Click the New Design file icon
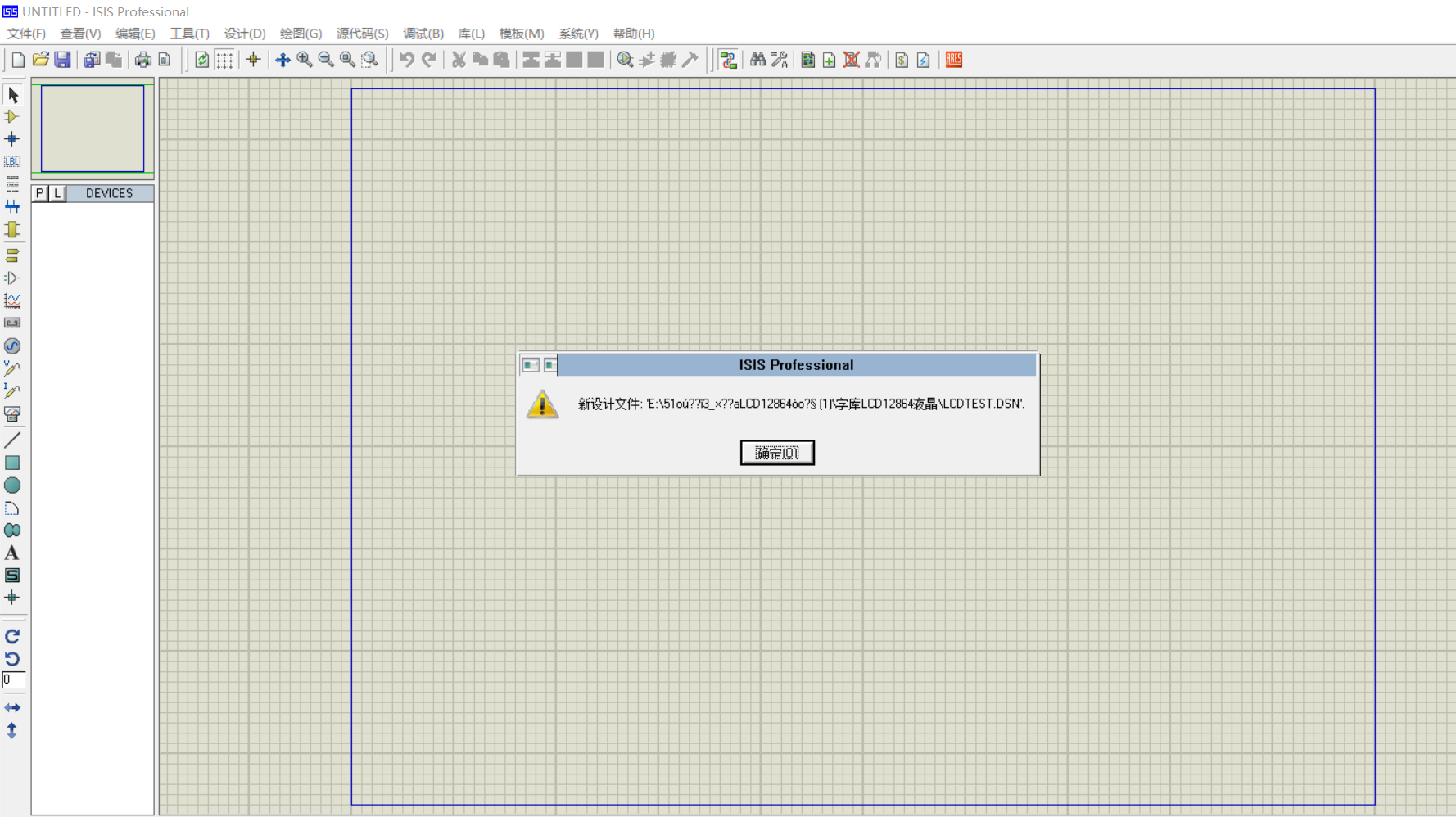1456x817 pixels. [18, 60]
